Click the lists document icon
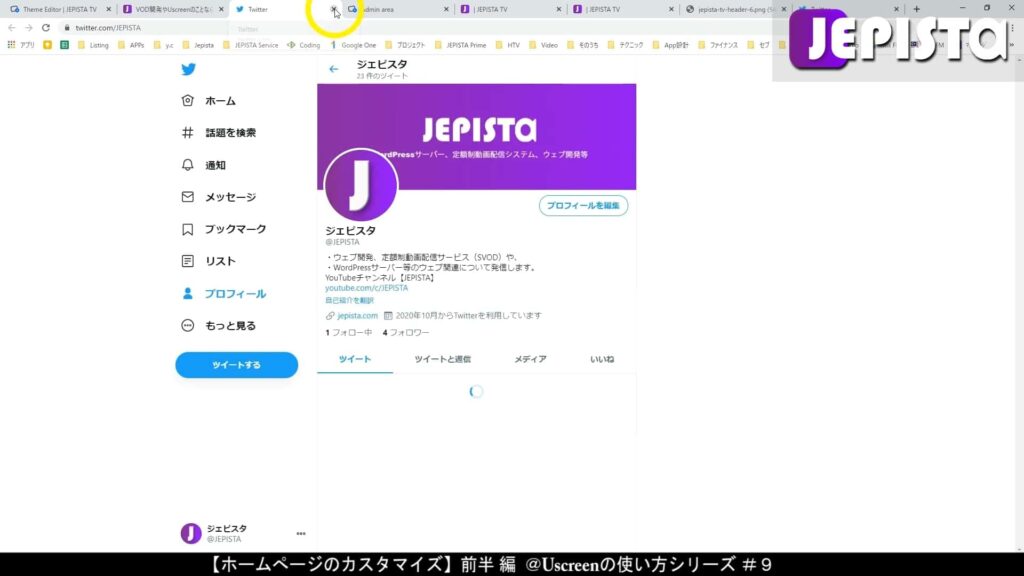This screenshot has height=576, width=1024. tap(187, 261)
